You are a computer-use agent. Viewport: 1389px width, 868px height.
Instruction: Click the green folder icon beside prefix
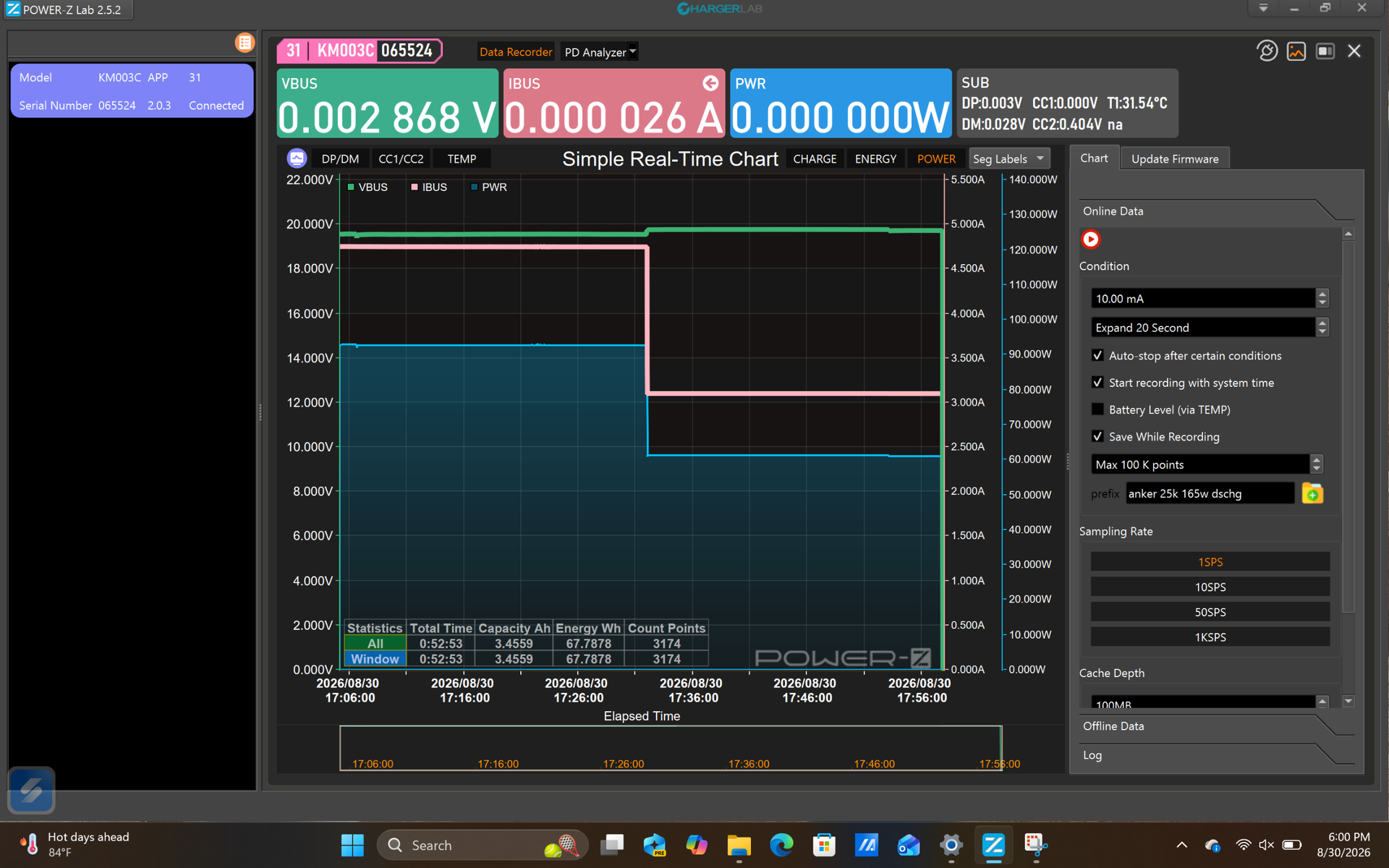[1312, 493]
